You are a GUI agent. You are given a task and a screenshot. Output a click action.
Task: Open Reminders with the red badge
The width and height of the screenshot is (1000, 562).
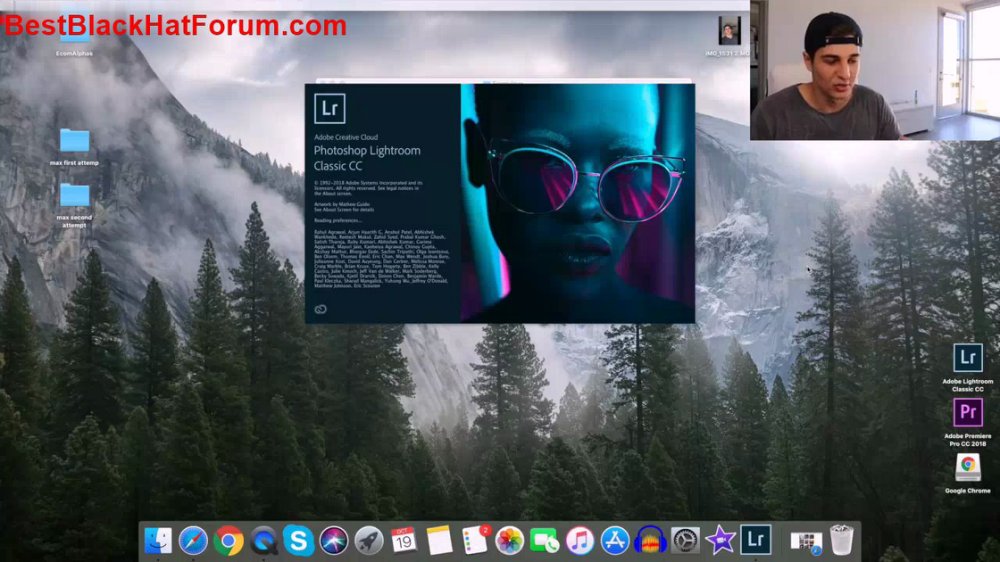tap(474, 540)
